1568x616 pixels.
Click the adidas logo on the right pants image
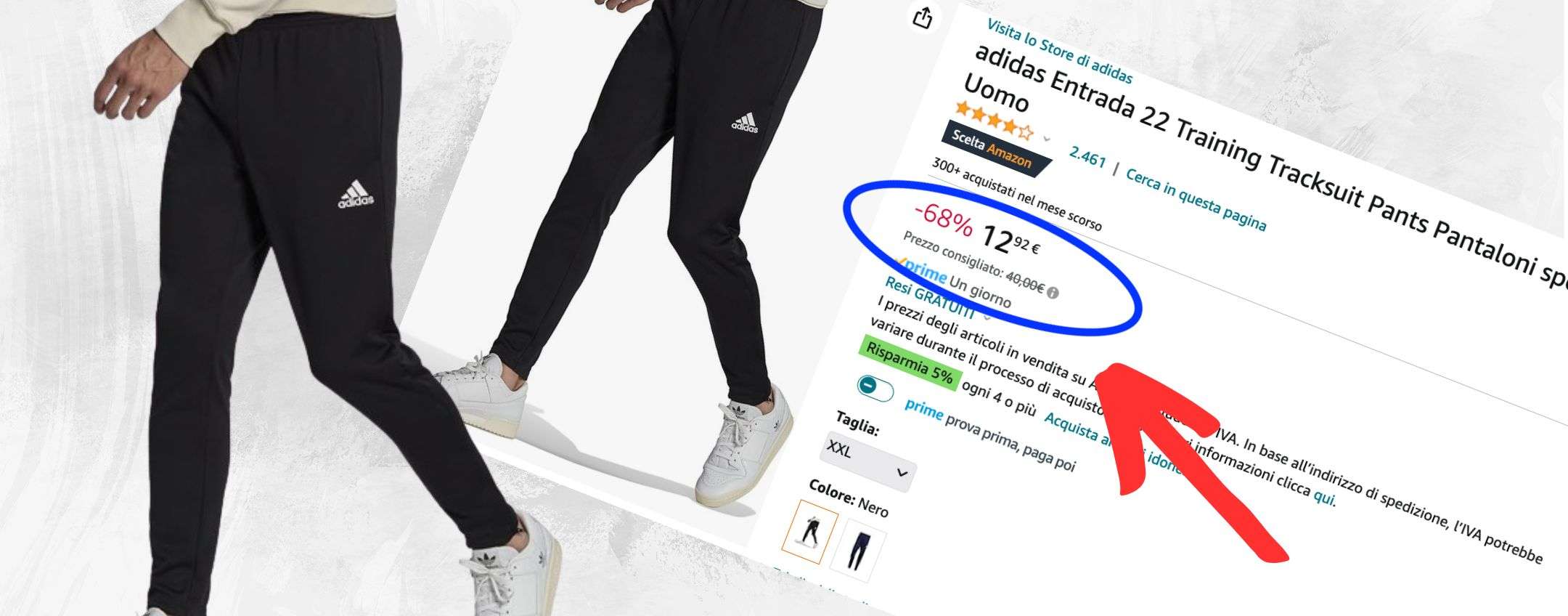tap(744, 123)
